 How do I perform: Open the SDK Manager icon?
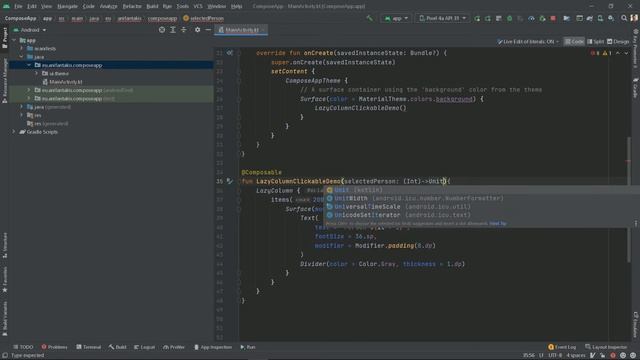(x=611, y=18)
